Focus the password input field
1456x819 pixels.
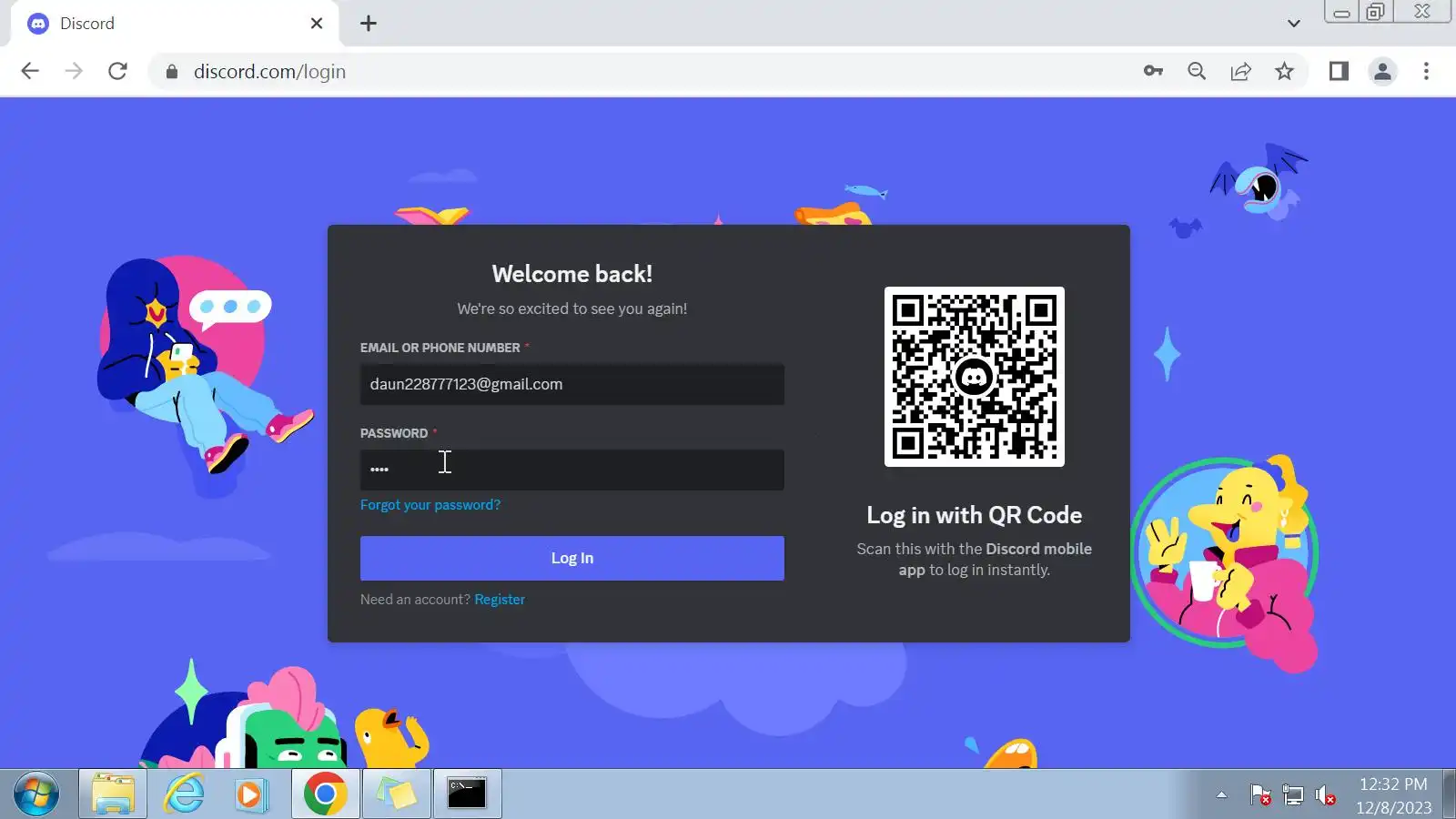pos(571,470)
